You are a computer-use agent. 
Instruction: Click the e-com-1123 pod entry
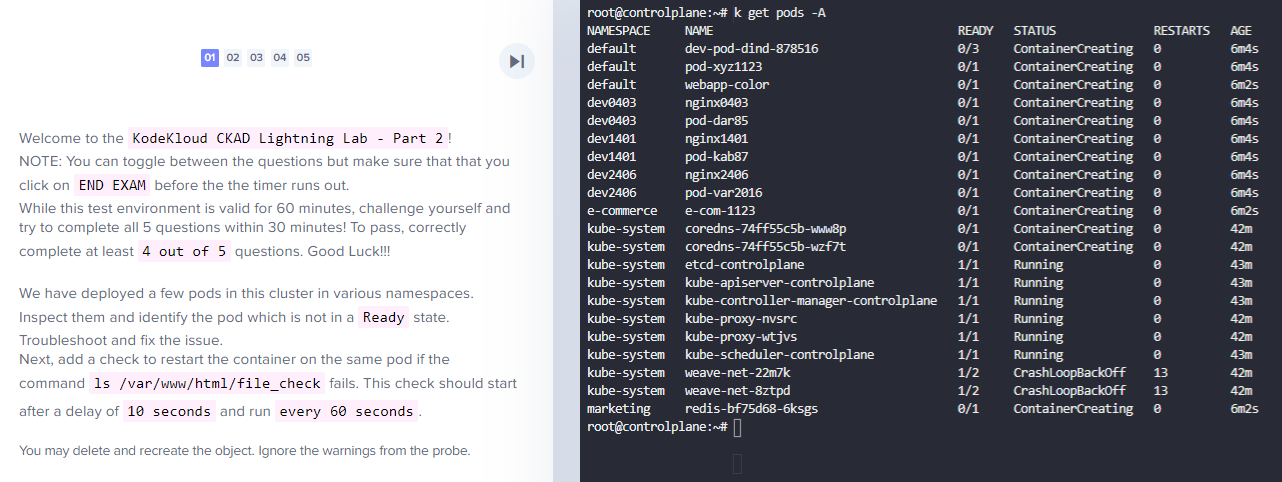click(x=720, y=211)
